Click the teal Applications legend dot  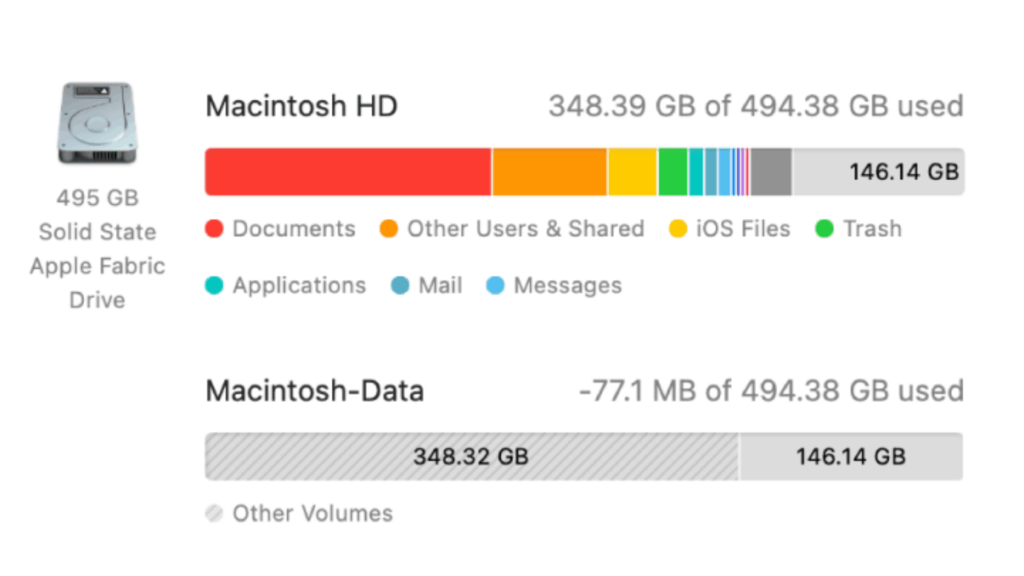point(214,286)
